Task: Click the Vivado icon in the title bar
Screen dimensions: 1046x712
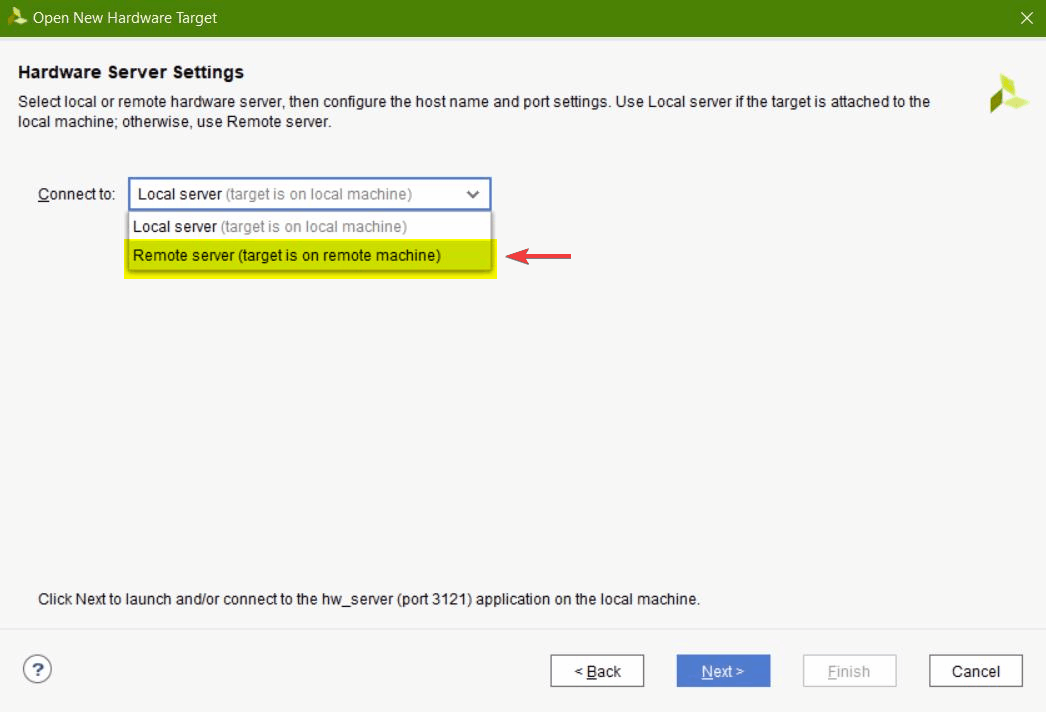Action: (17, 17)
